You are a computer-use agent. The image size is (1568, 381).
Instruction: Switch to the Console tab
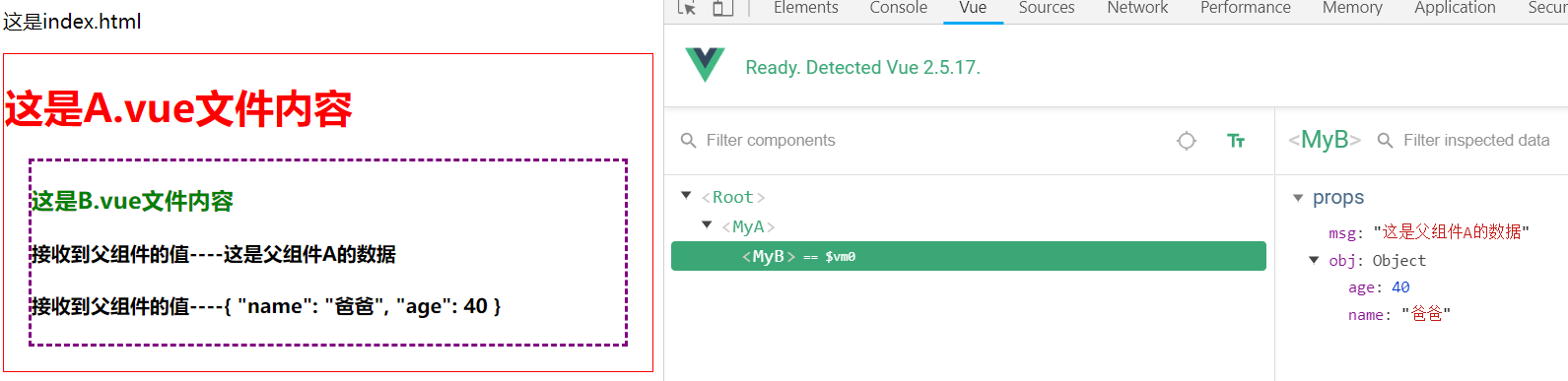898,8
